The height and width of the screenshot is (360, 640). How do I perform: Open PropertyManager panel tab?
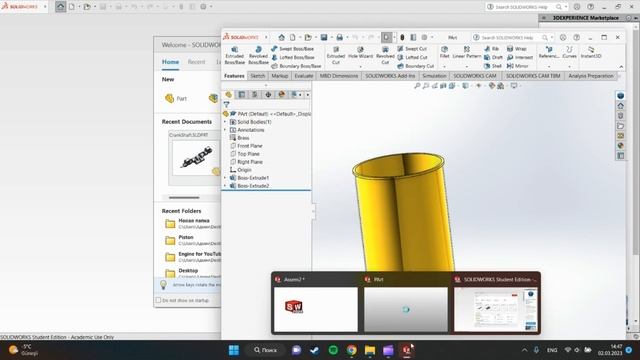(x=242, y=95)
